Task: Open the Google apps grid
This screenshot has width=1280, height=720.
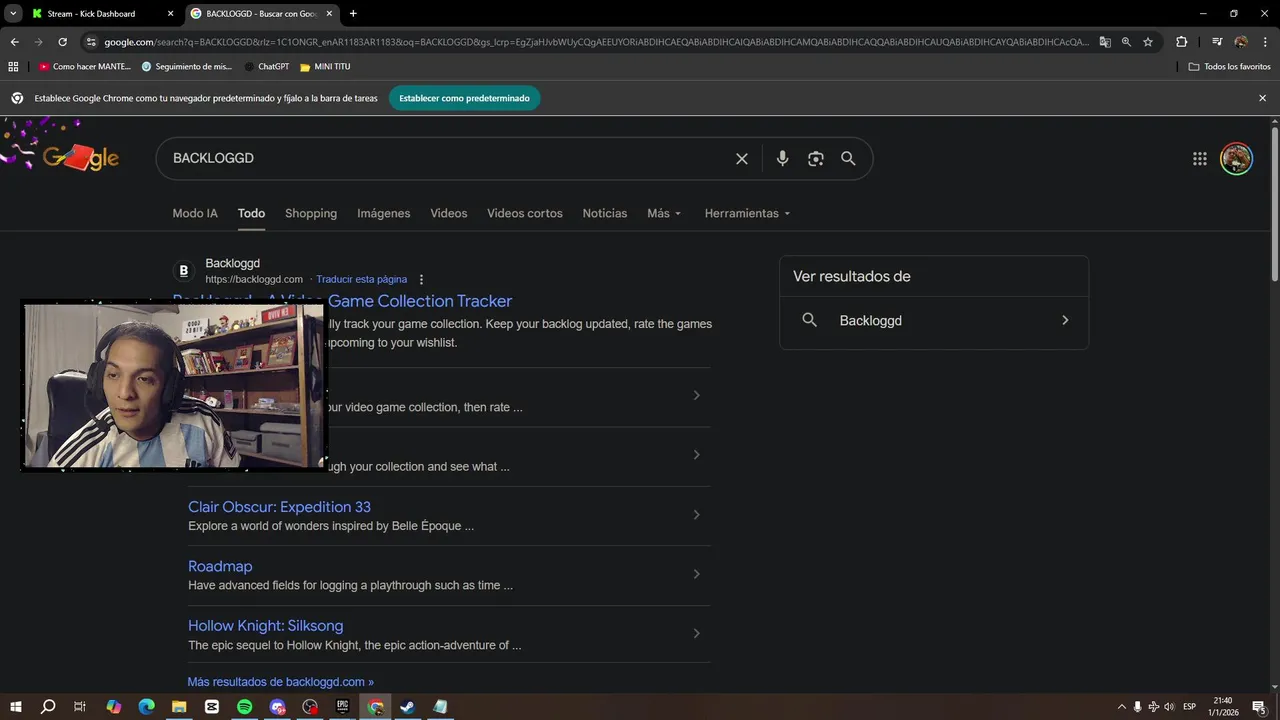Action: 1200,158
